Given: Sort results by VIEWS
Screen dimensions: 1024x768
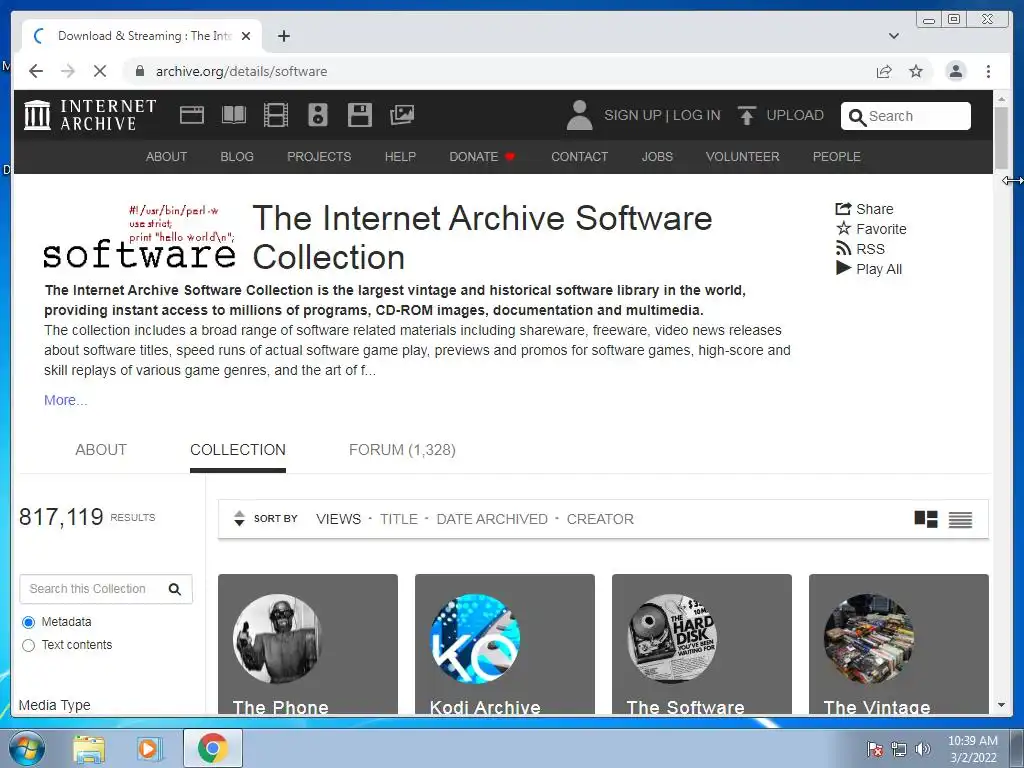Looking at the screenshot, I should (338, 519).
